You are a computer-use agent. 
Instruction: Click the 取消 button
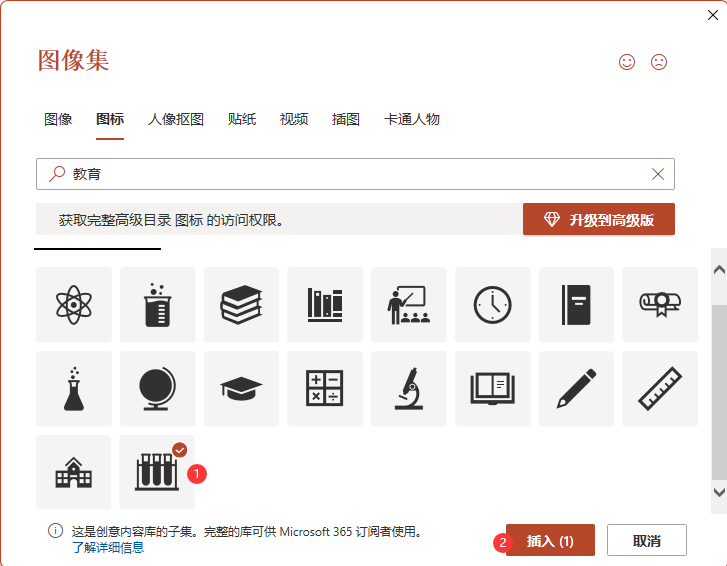647,540
